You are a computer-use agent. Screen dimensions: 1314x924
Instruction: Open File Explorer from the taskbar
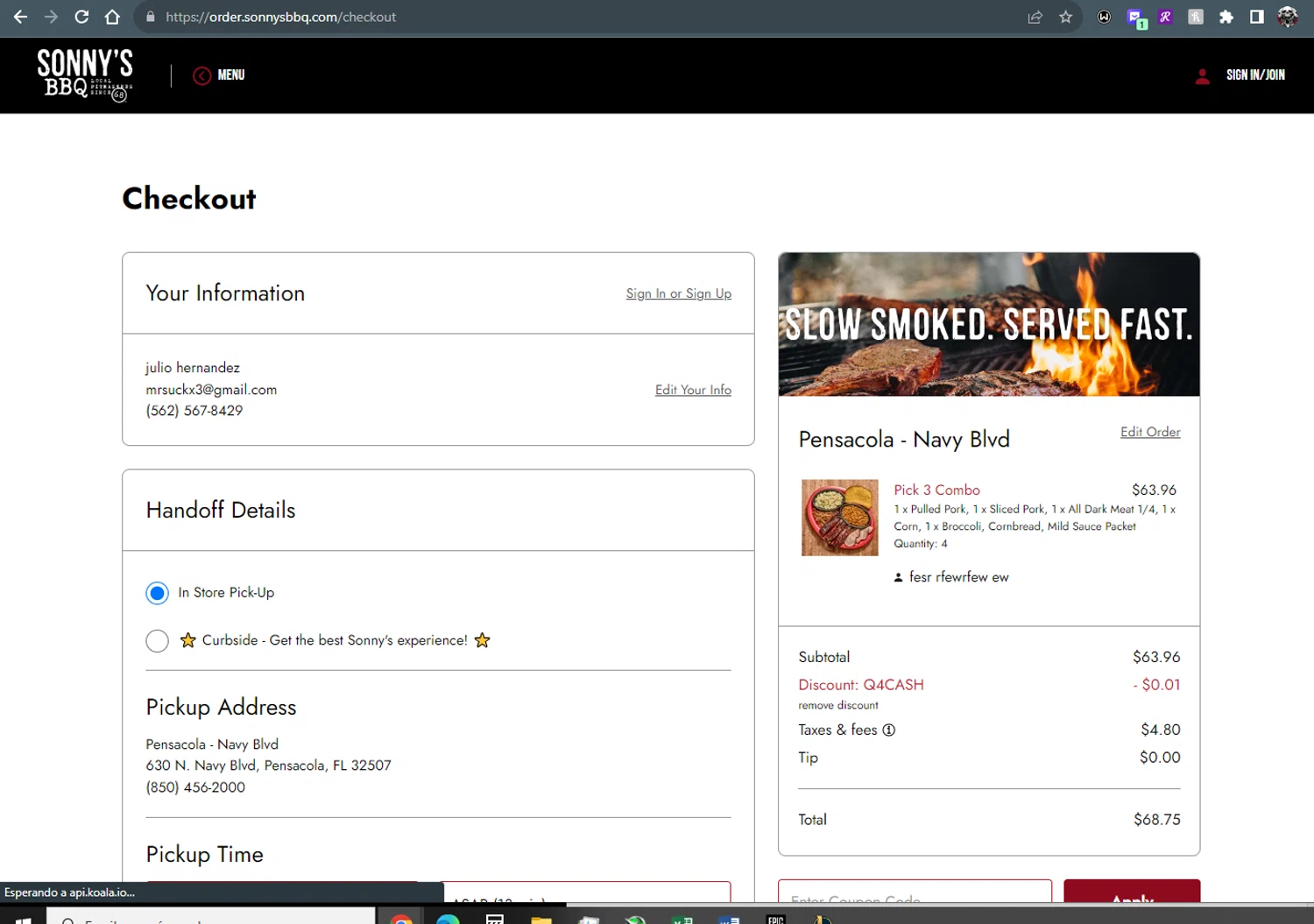(541, 919)
